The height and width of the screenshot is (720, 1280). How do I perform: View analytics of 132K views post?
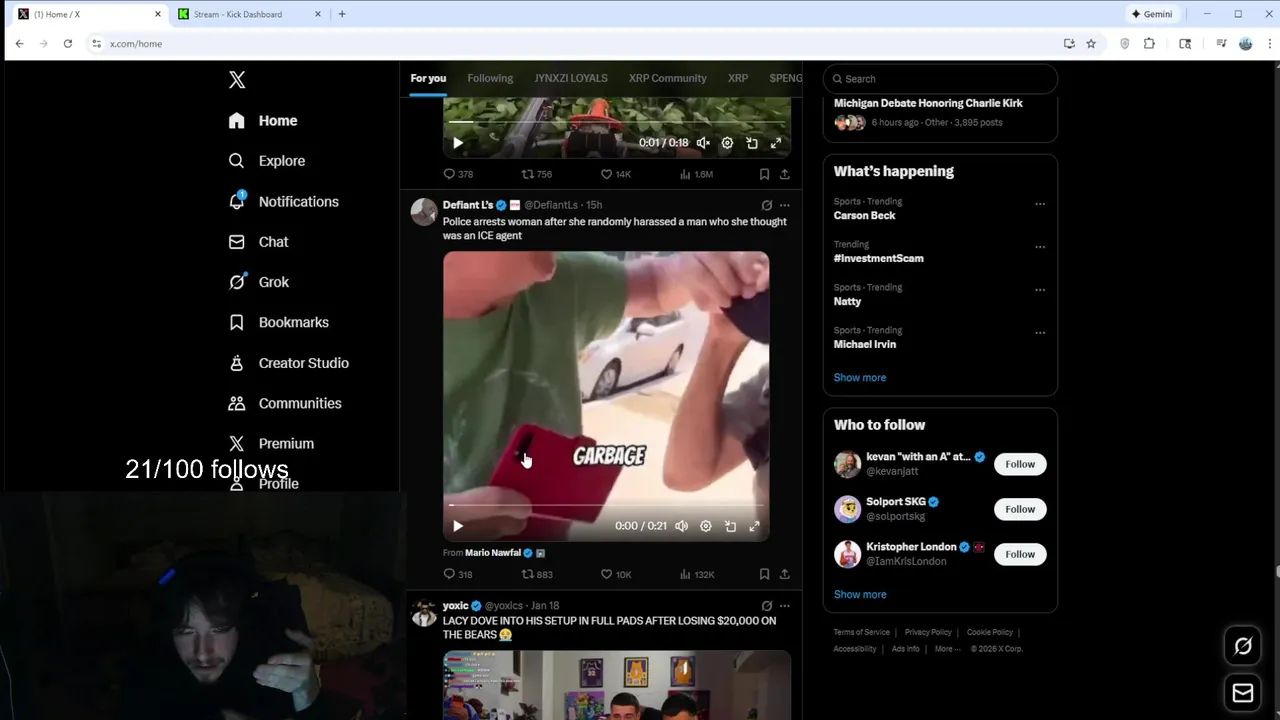point(696,574)
